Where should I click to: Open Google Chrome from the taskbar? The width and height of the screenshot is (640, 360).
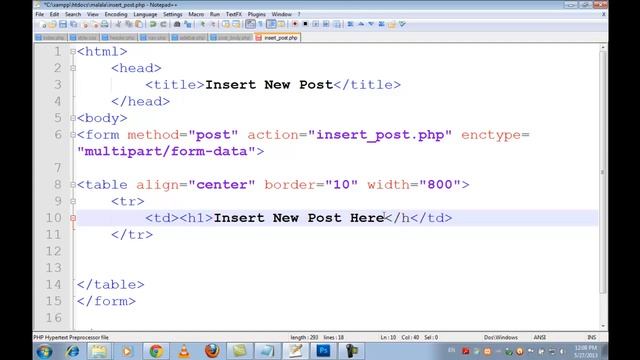point(156,351)
